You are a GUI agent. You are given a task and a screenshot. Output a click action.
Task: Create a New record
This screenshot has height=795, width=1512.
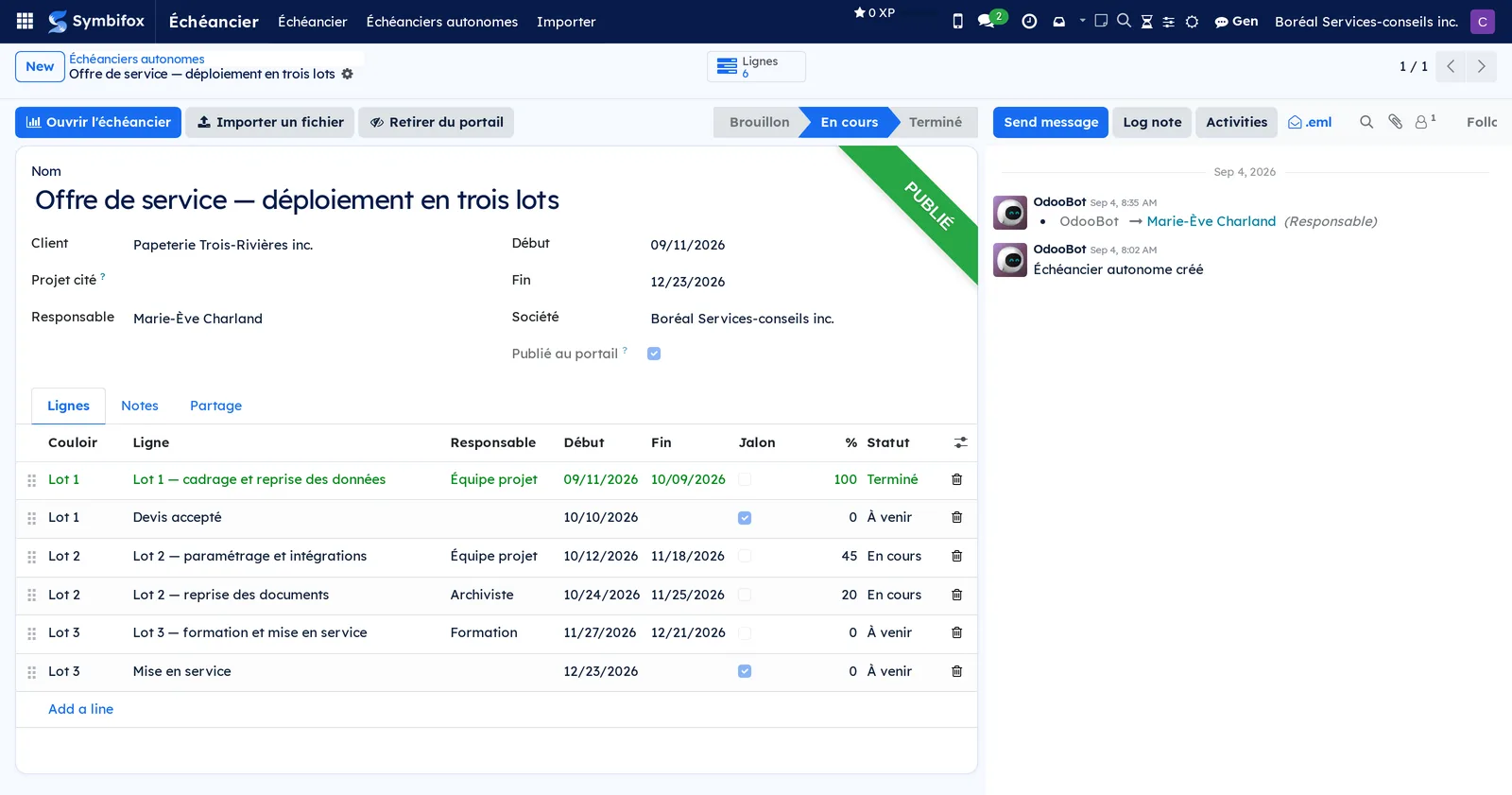[40, 66]
